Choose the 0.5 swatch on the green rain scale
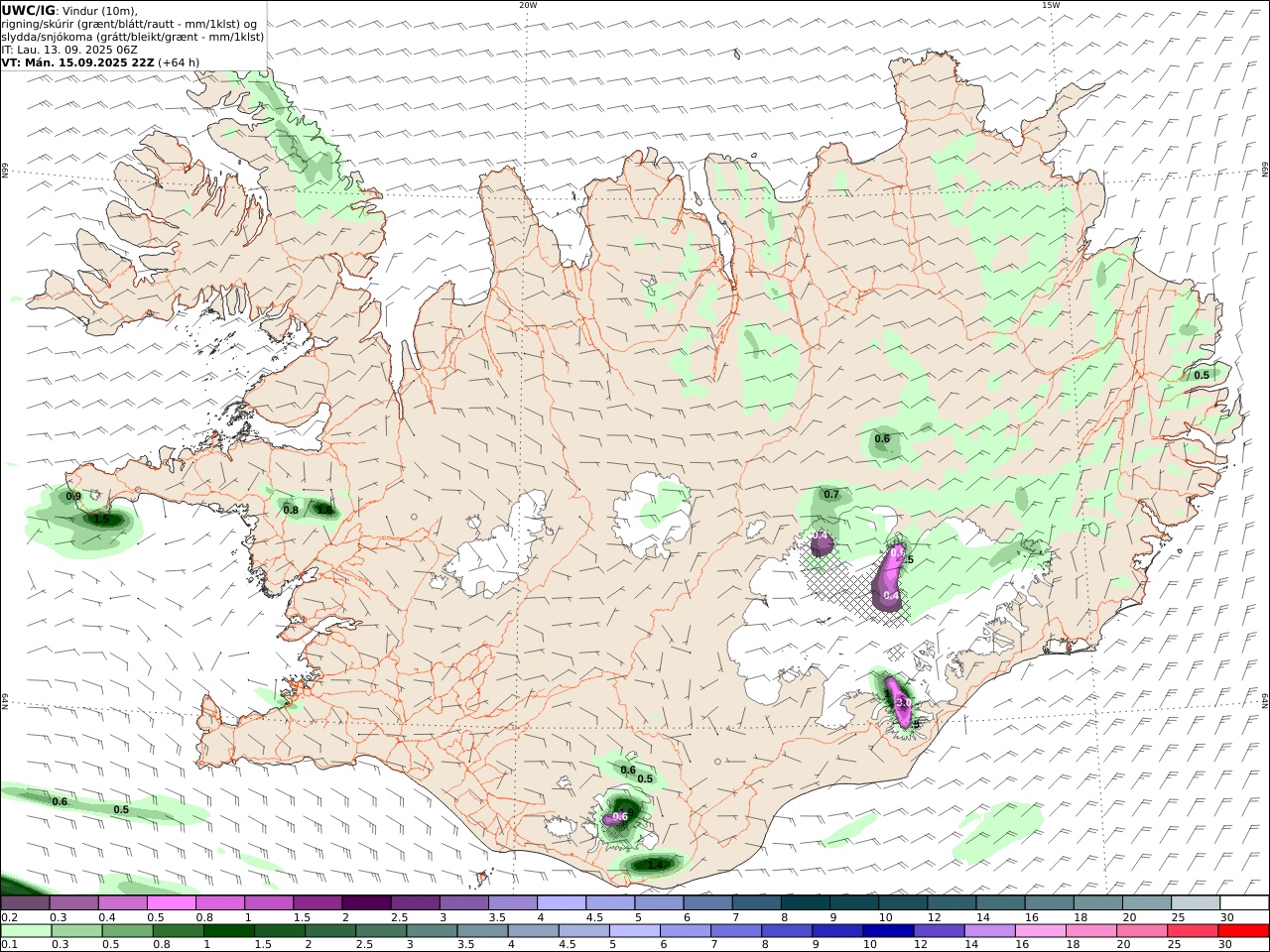 point(127,931)
